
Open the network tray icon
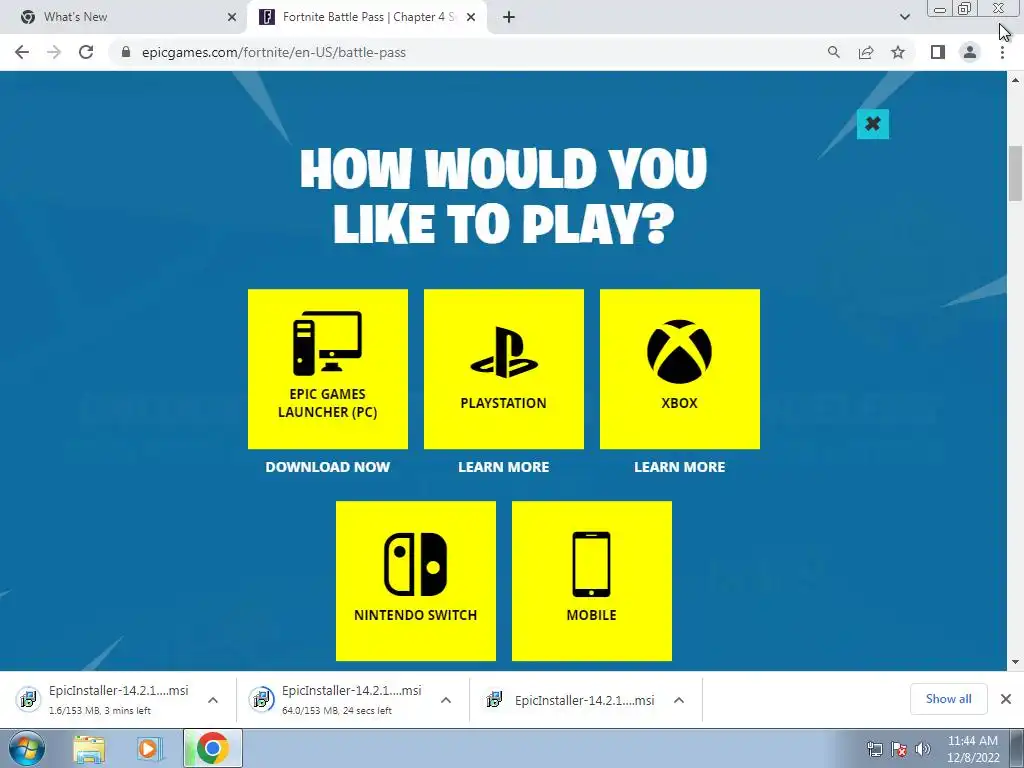click(874, 749)
